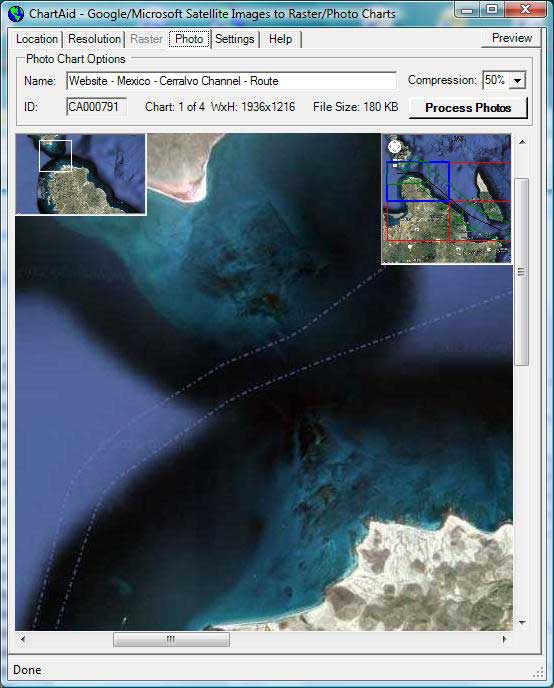The image size is (554, 688).
Task: Open the Settings tab
Action: pos(235,39)
